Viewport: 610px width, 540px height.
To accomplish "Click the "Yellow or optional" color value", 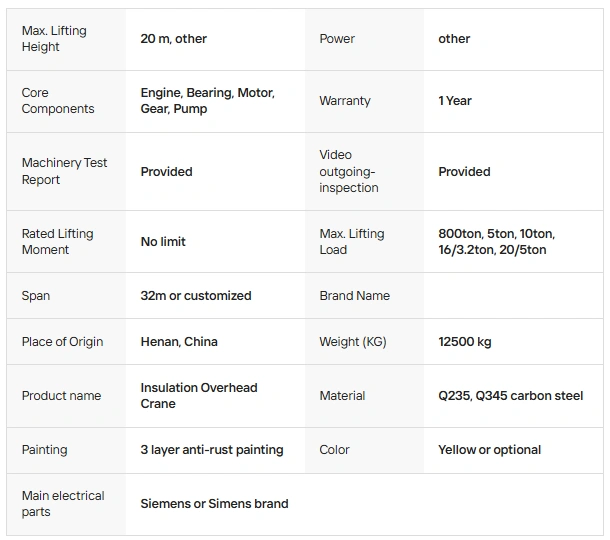I will (x=490, y=450).
